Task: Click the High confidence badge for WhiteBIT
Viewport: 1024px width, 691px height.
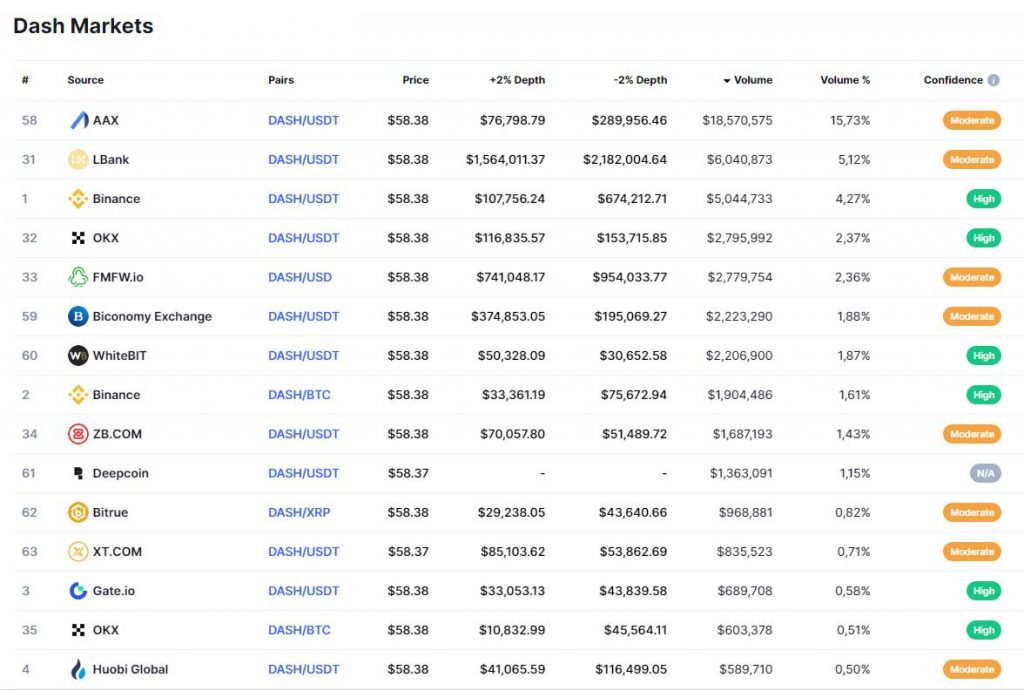Action: point(983,355)
